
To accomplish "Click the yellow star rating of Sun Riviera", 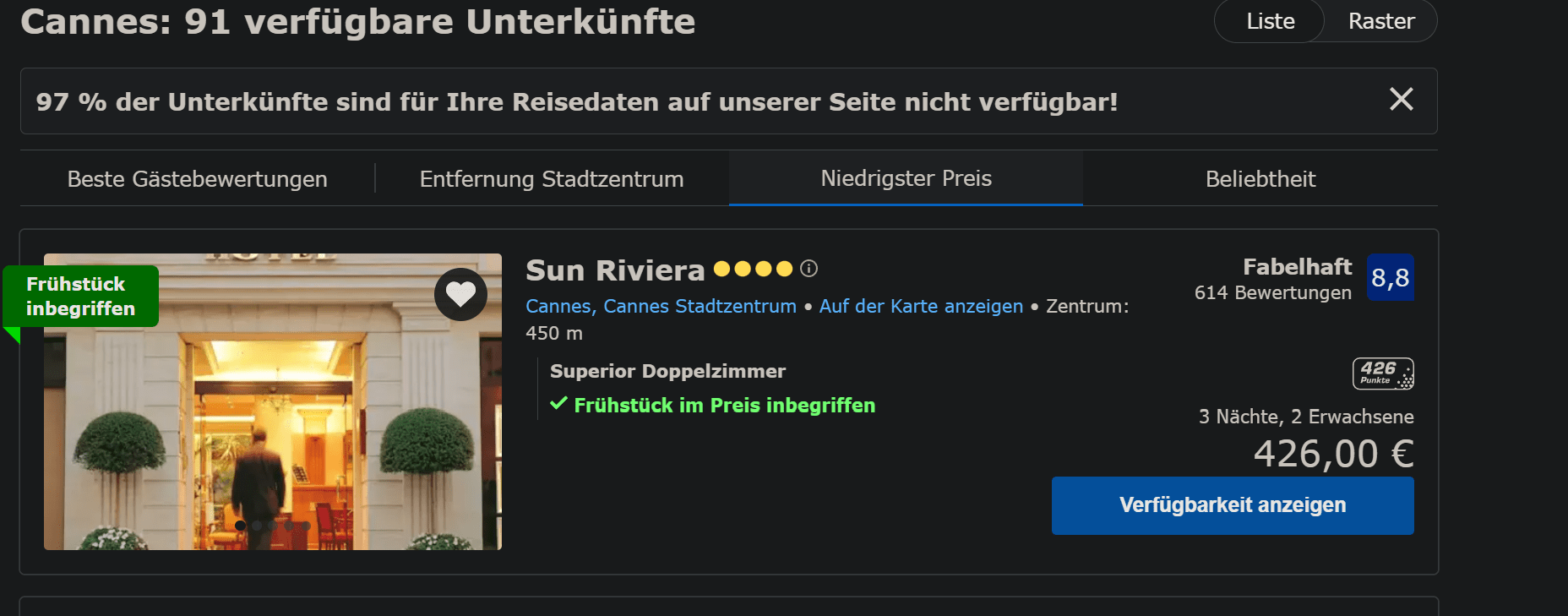I will click(753, 269).
